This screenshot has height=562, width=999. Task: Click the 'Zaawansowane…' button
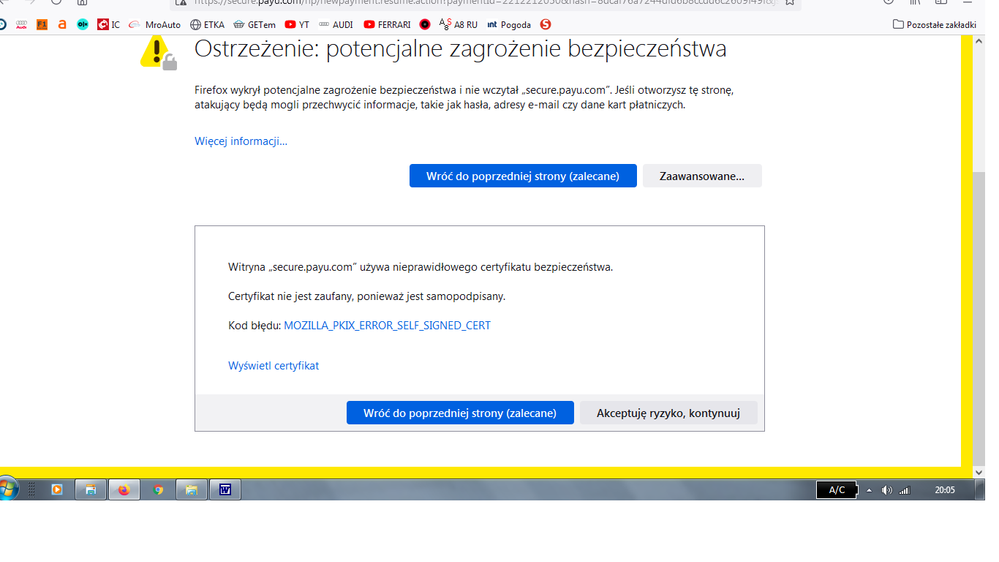(x=701, y=176)
